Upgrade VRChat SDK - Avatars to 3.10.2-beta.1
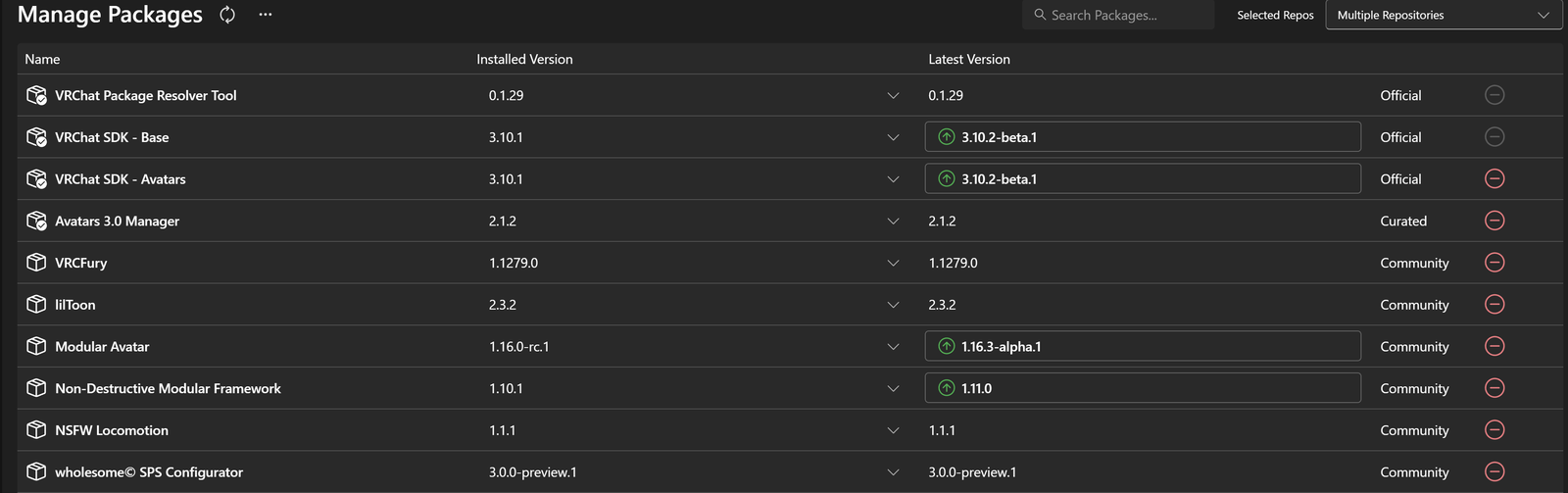 point(1142,179)
